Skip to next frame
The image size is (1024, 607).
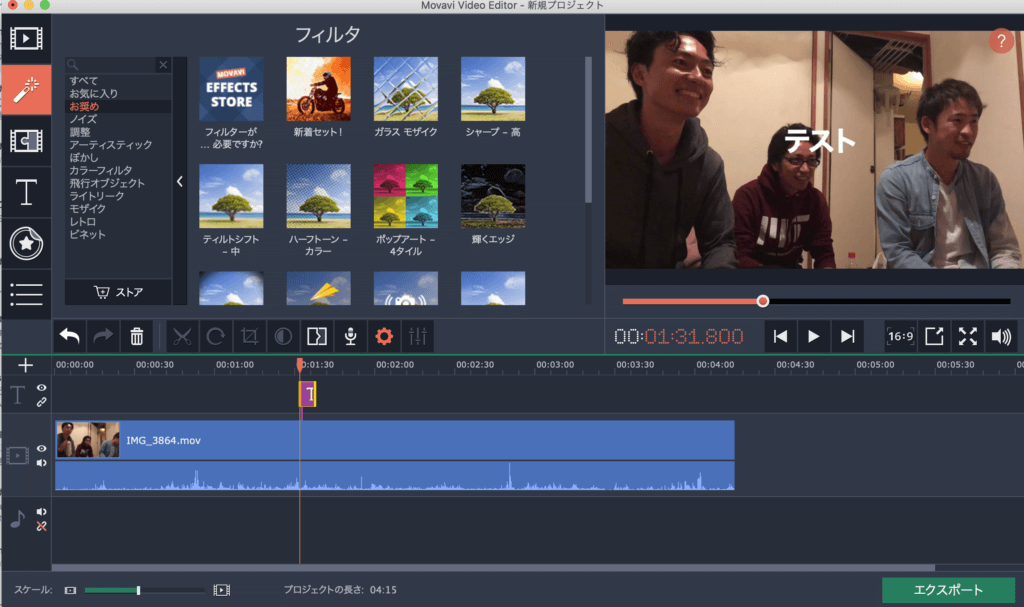[x=848, y=336]
